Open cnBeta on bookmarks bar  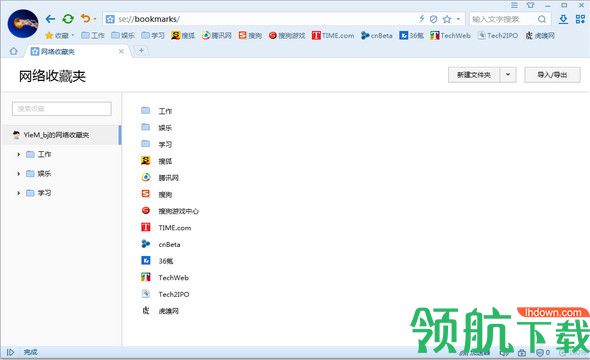click(x=377, y=35)
